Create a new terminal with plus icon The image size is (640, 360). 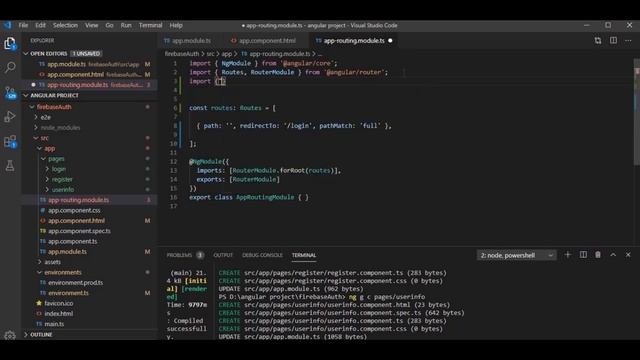tap(567, 255)
